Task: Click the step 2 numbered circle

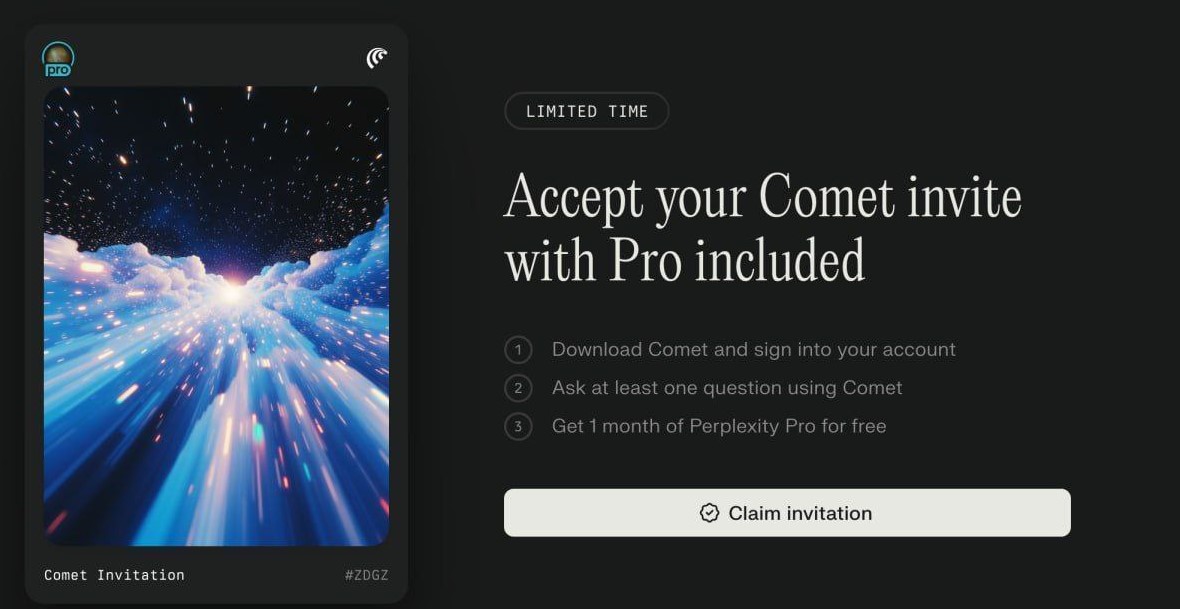Action: (x=518, y=388)
